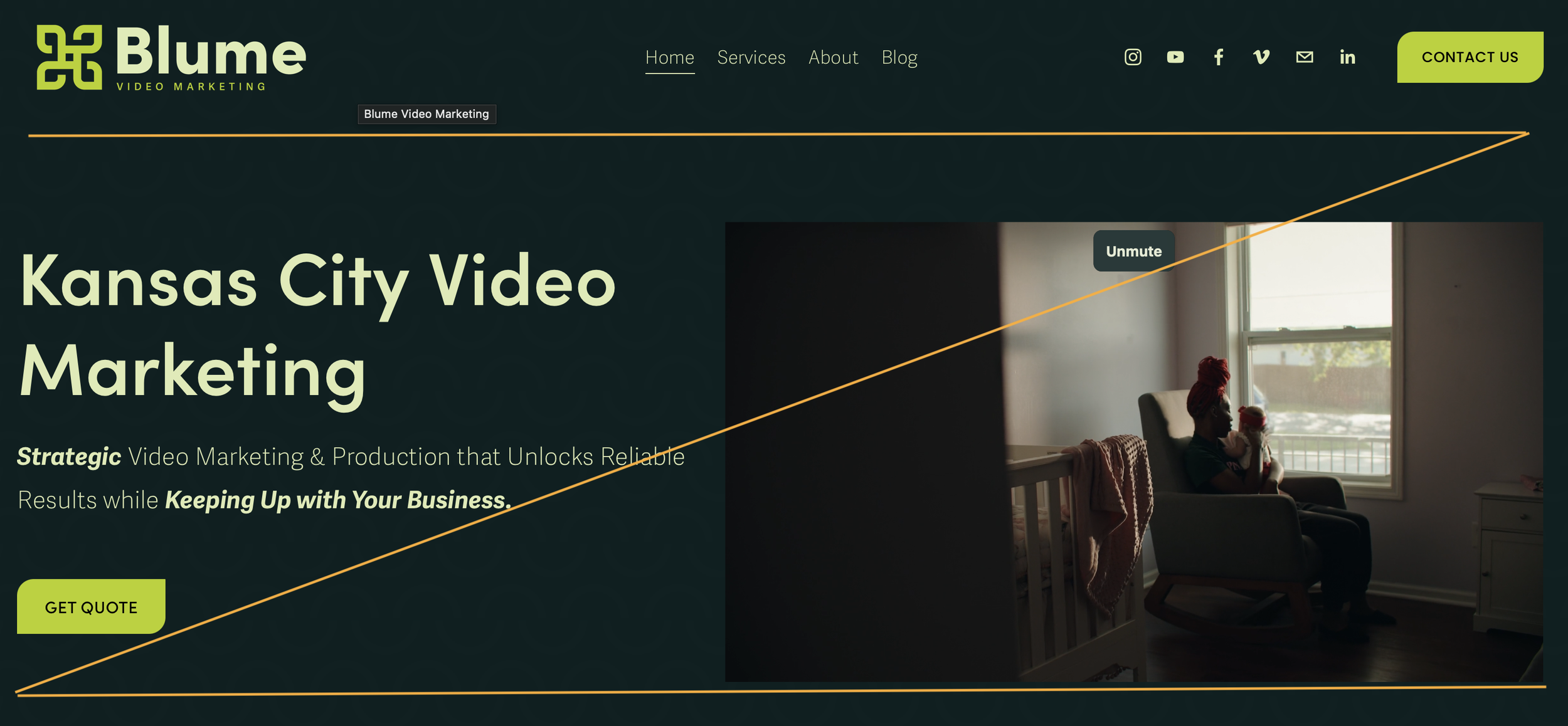Click the Get Quote button
The image size is (1568, 726).
(91, 606)
